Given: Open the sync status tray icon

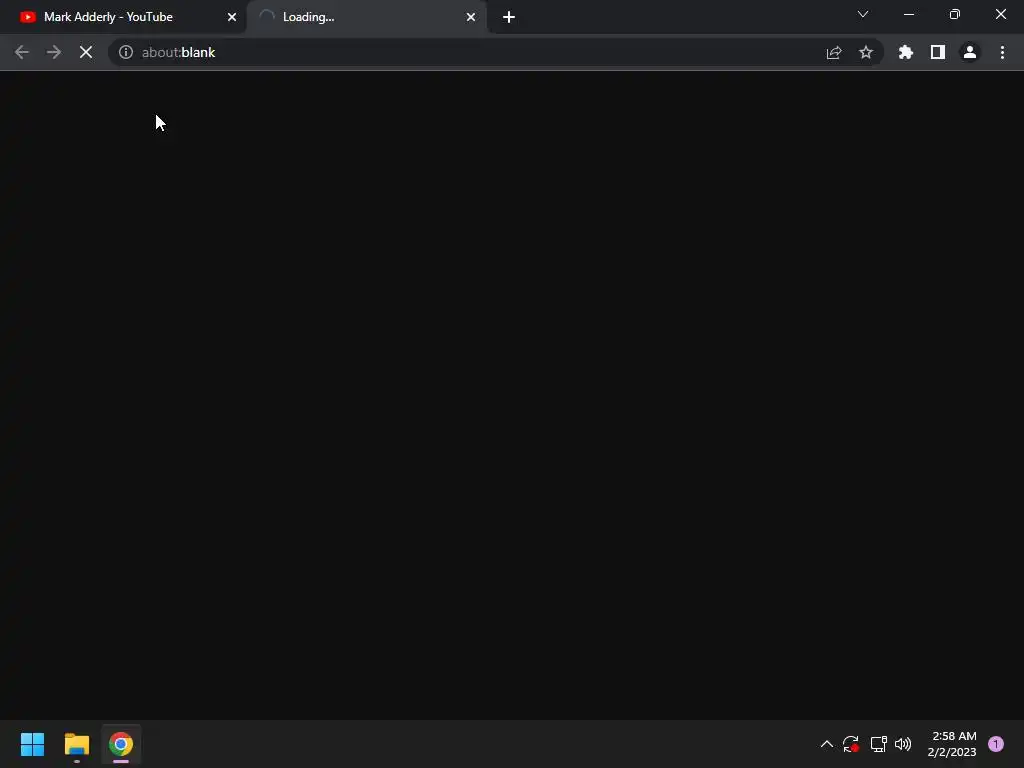Looking at the screenshot, I should [x=850, y=744].
